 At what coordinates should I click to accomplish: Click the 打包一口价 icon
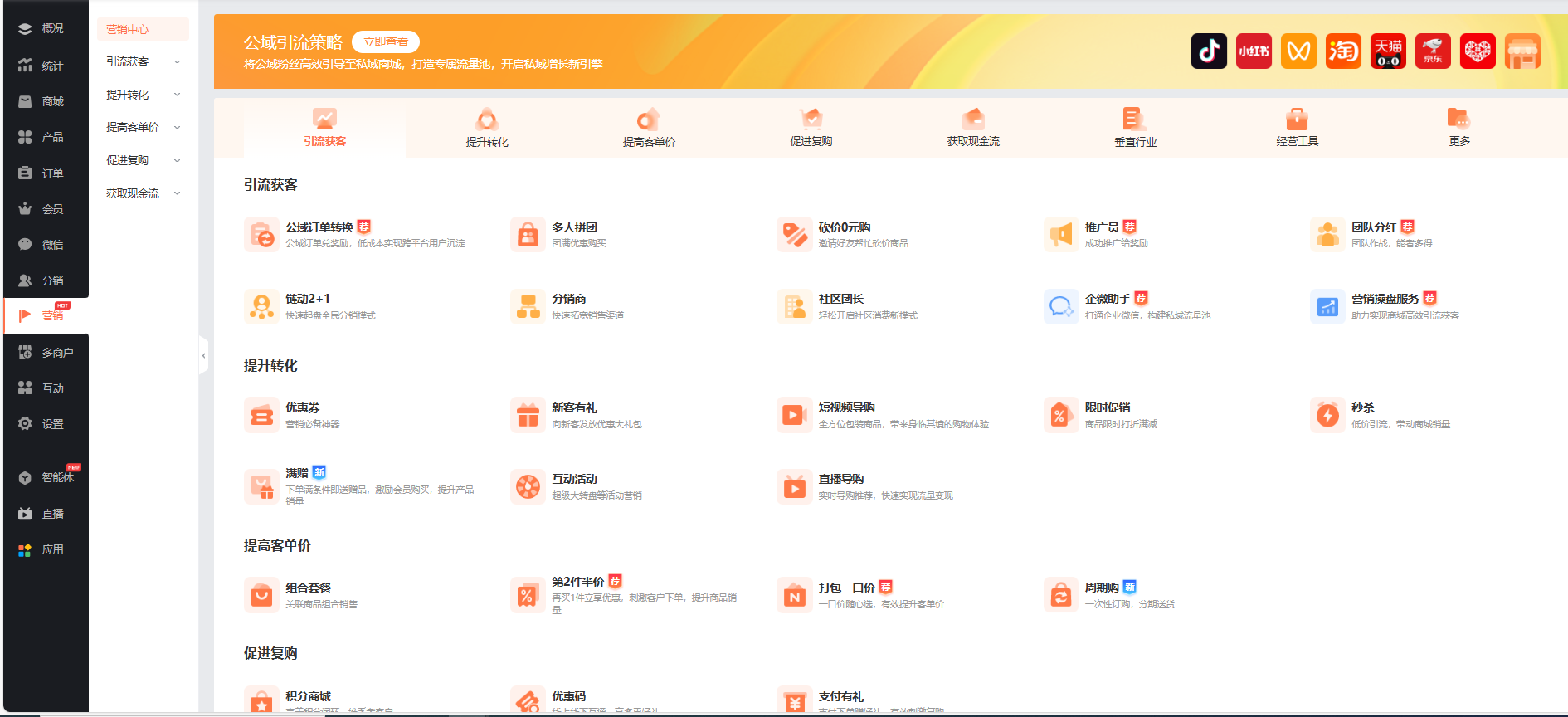[794, 595]
